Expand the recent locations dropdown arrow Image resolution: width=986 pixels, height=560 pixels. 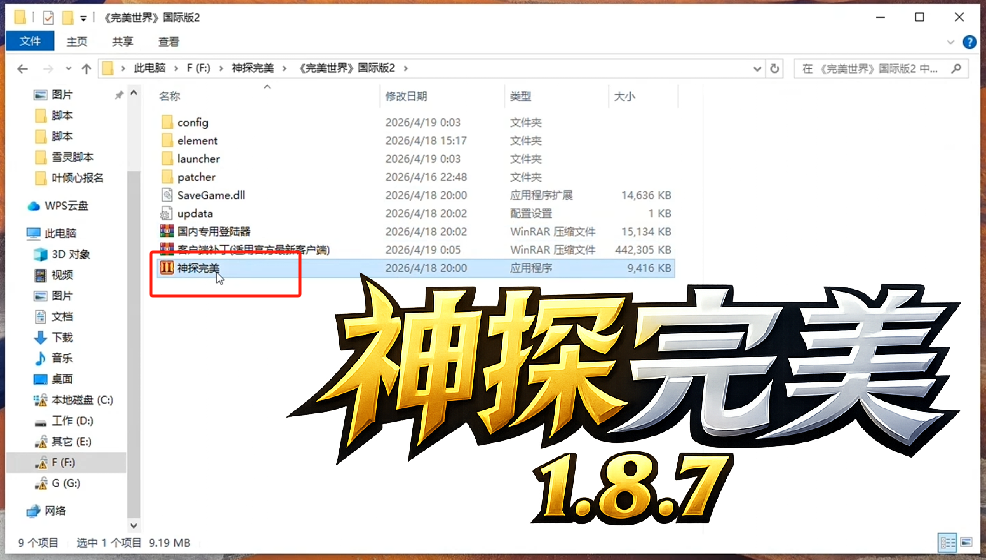[67, 68]
